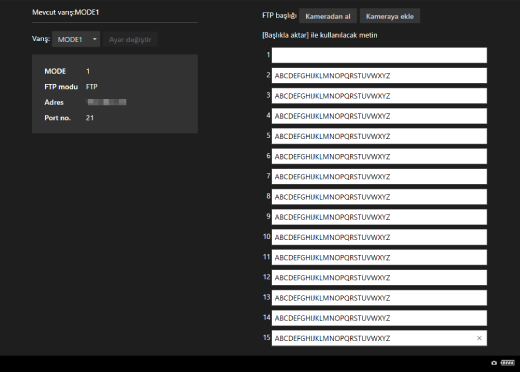Screen dimensions: 520x372
Task: Click caption text field number 10
Action: (379, 237)
